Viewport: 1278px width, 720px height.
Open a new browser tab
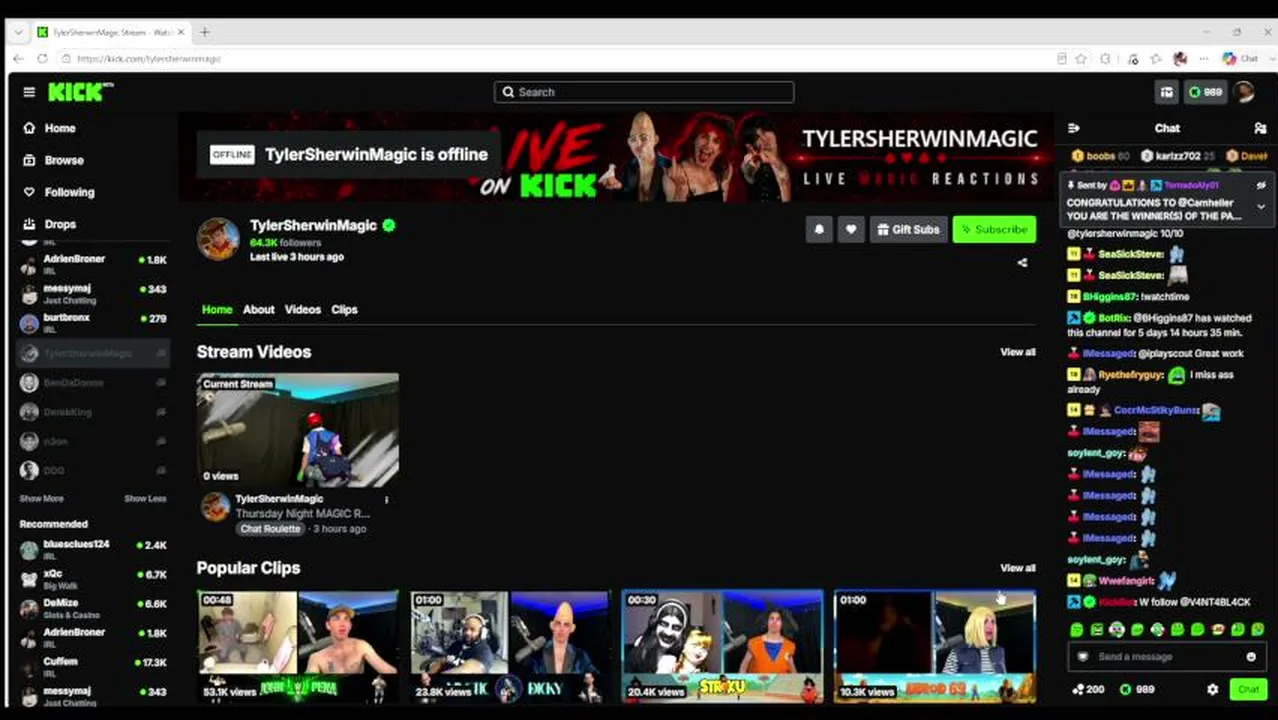point(204,32)
